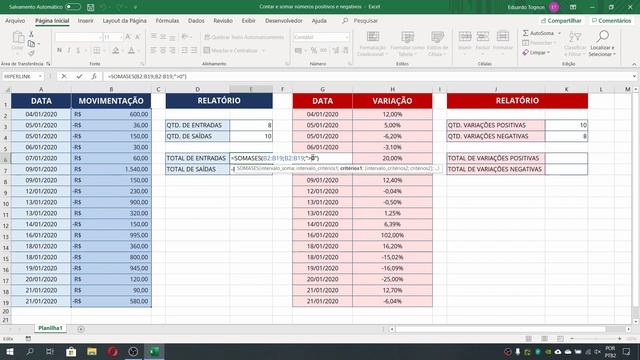640x360 pixels.
Task: Click the Compartilhar button
Action: tap(561, 20)
